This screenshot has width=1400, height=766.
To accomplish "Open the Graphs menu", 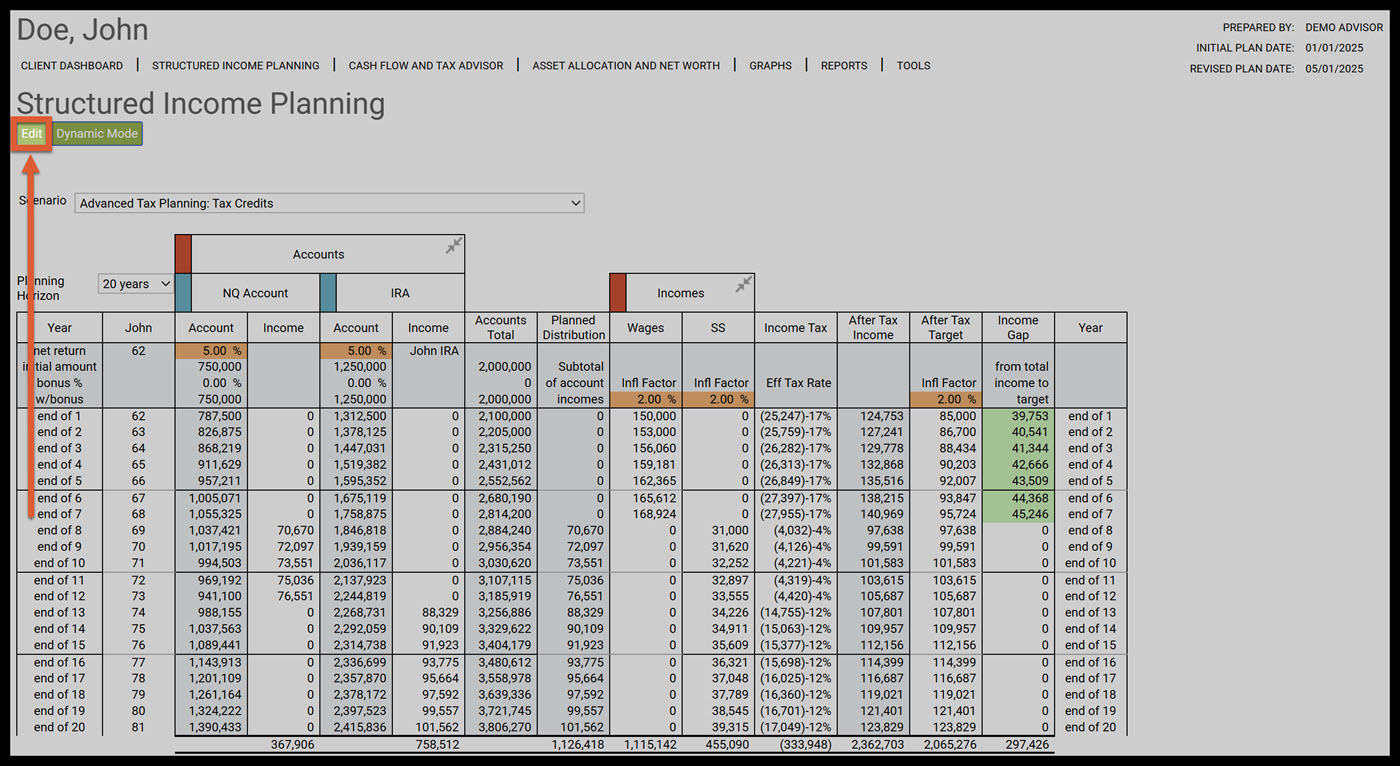I will pos(771,66).
